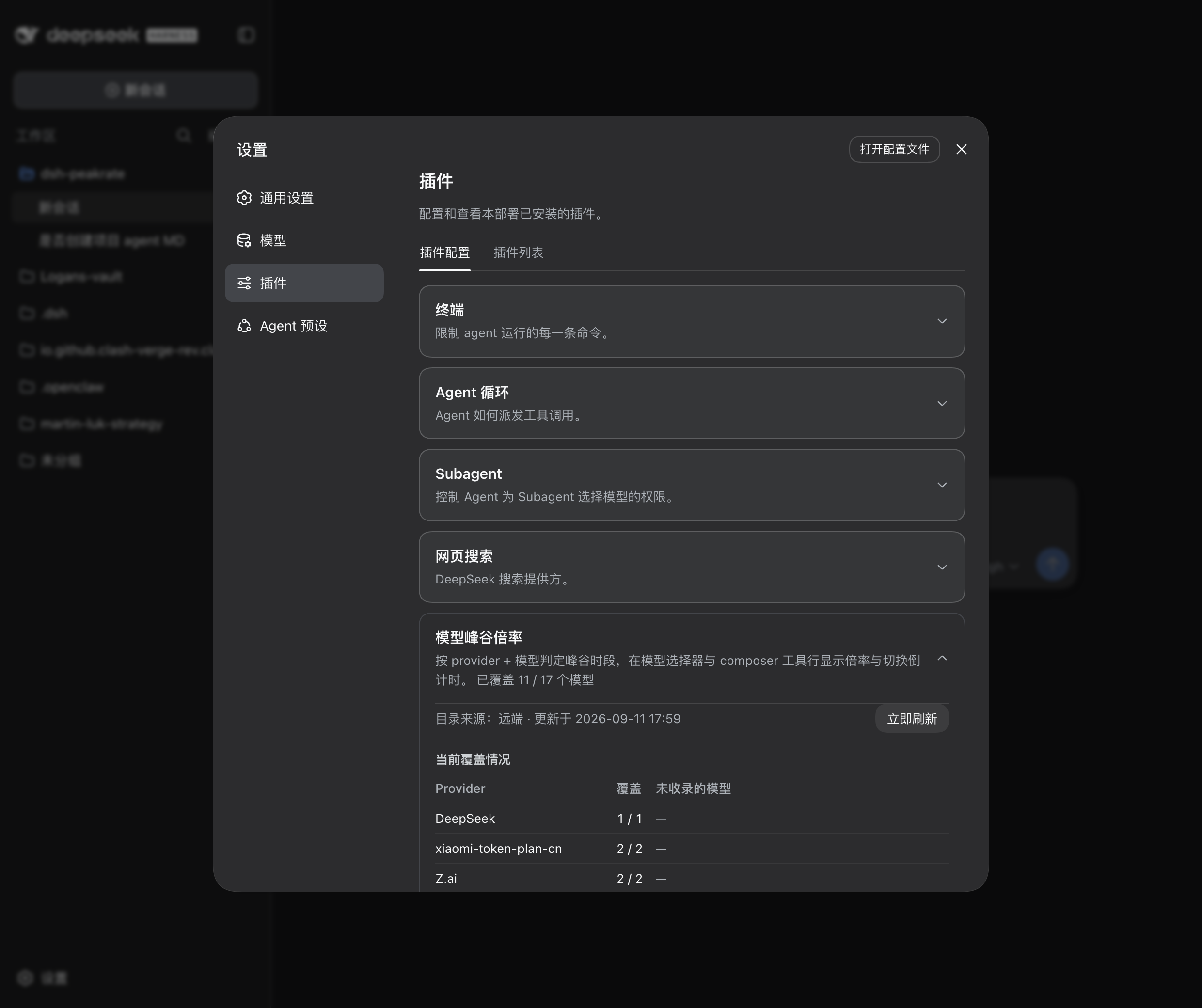Click the 新会话 button in background window
Screen dimensions: 1202x1008
click(136, 90)
